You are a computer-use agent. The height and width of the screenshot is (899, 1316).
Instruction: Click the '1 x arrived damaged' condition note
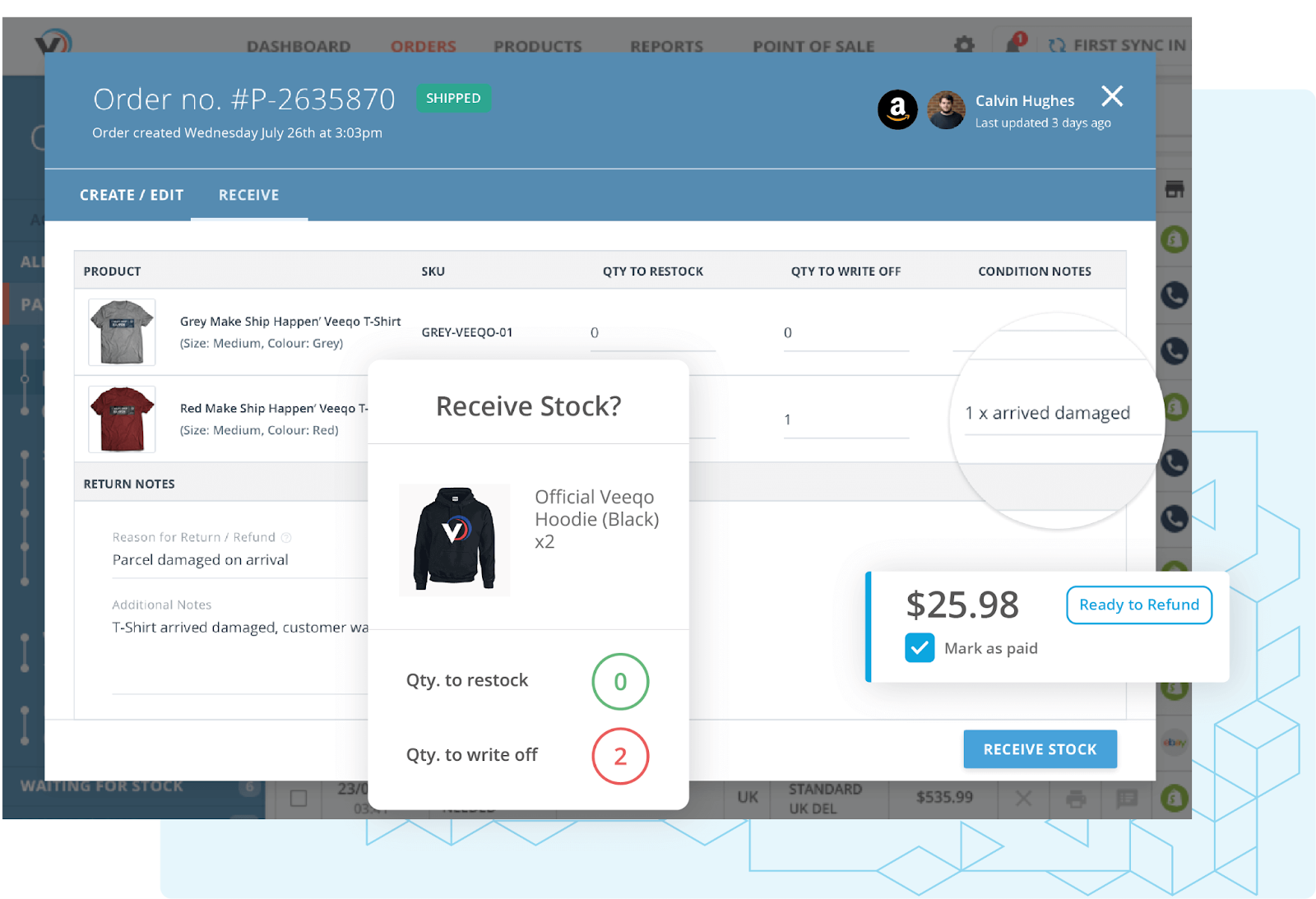coord(1048,413)
